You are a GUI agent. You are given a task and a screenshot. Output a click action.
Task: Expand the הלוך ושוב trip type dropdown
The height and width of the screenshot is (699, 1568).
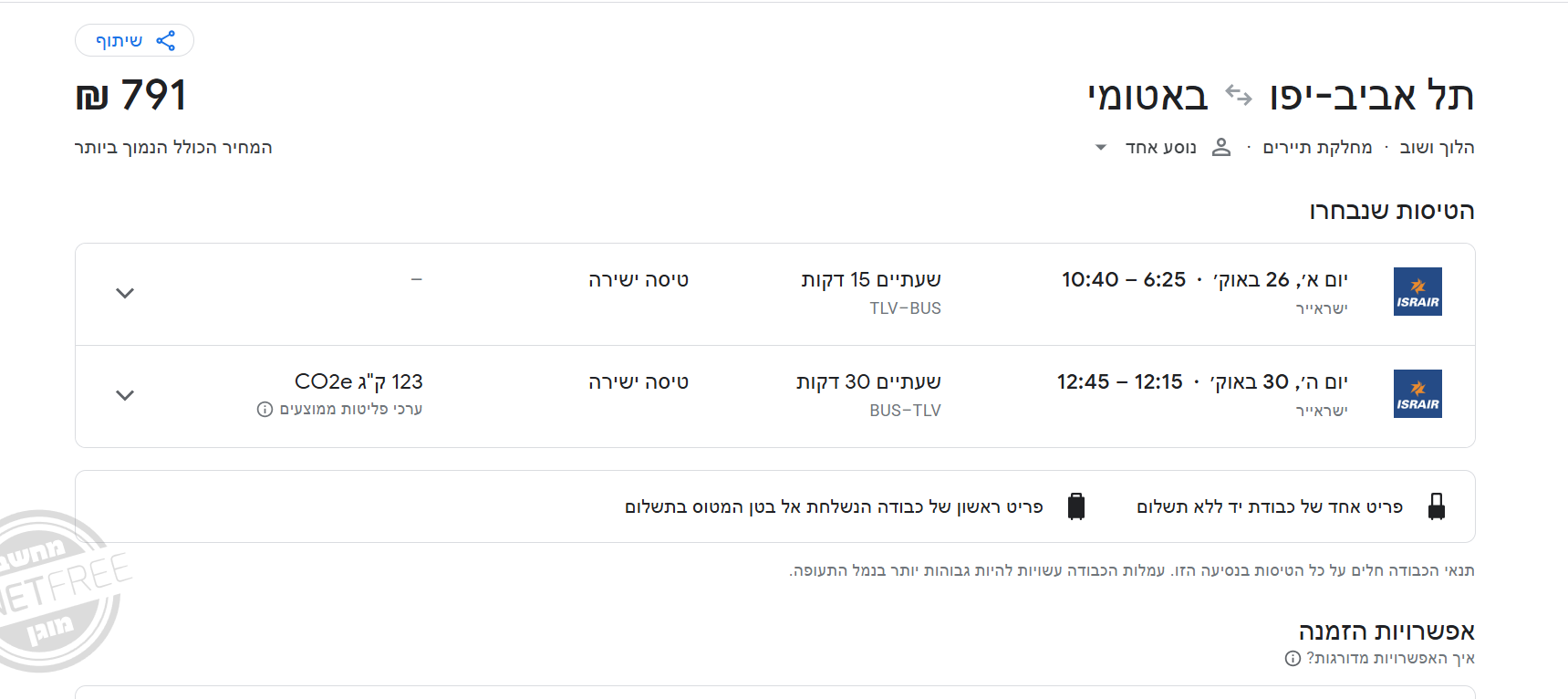tap(1437, 146)
